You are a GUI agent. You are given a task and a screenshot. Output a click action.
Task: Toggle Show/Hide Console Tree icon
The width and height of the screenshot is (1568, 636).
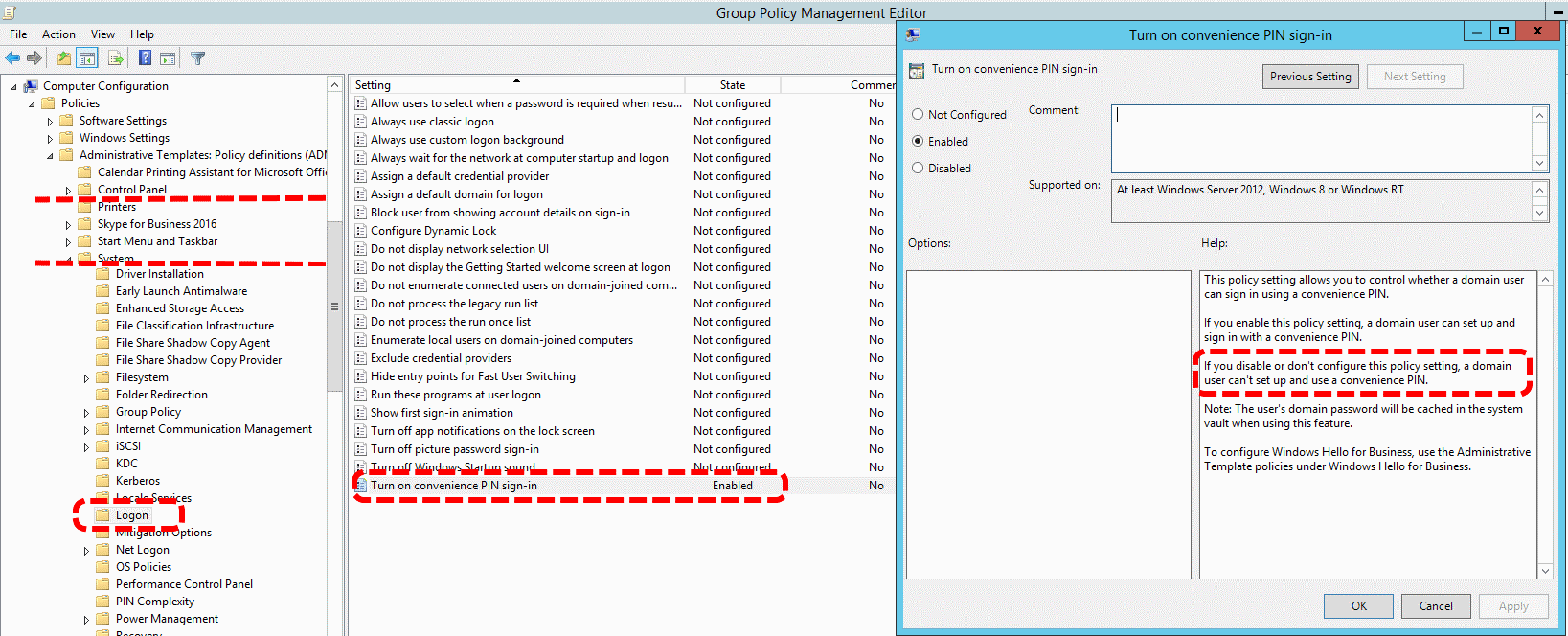coord(87,58)
